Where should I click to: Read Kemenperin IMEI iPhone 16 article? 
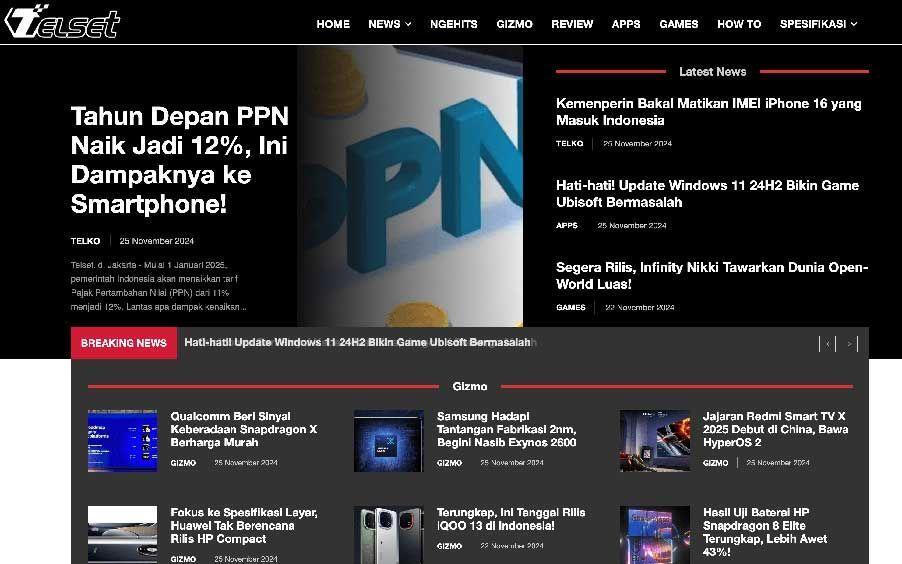(x=709, y=112)
